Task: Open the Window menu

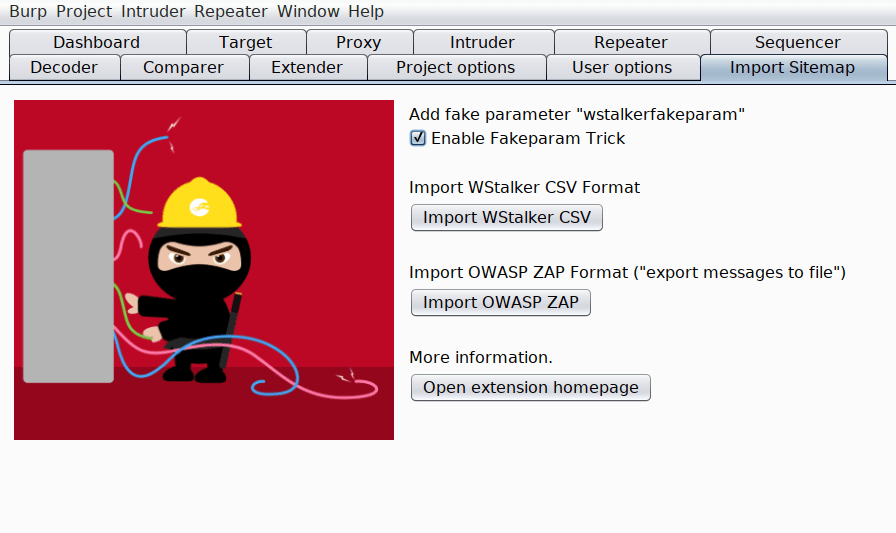Action: (308, 12)
